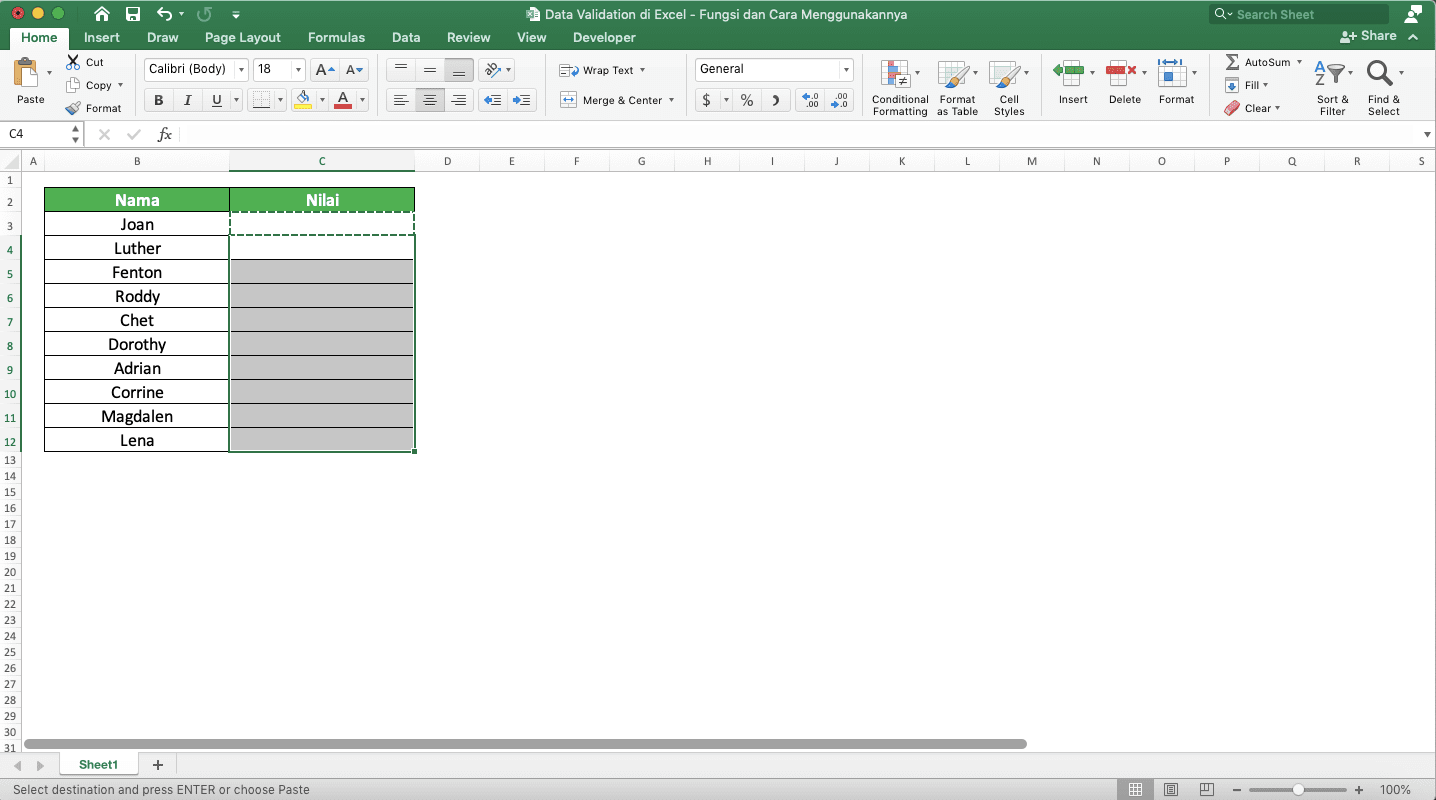
Task: Toggle Bold formatting
Action: [158, 100]
